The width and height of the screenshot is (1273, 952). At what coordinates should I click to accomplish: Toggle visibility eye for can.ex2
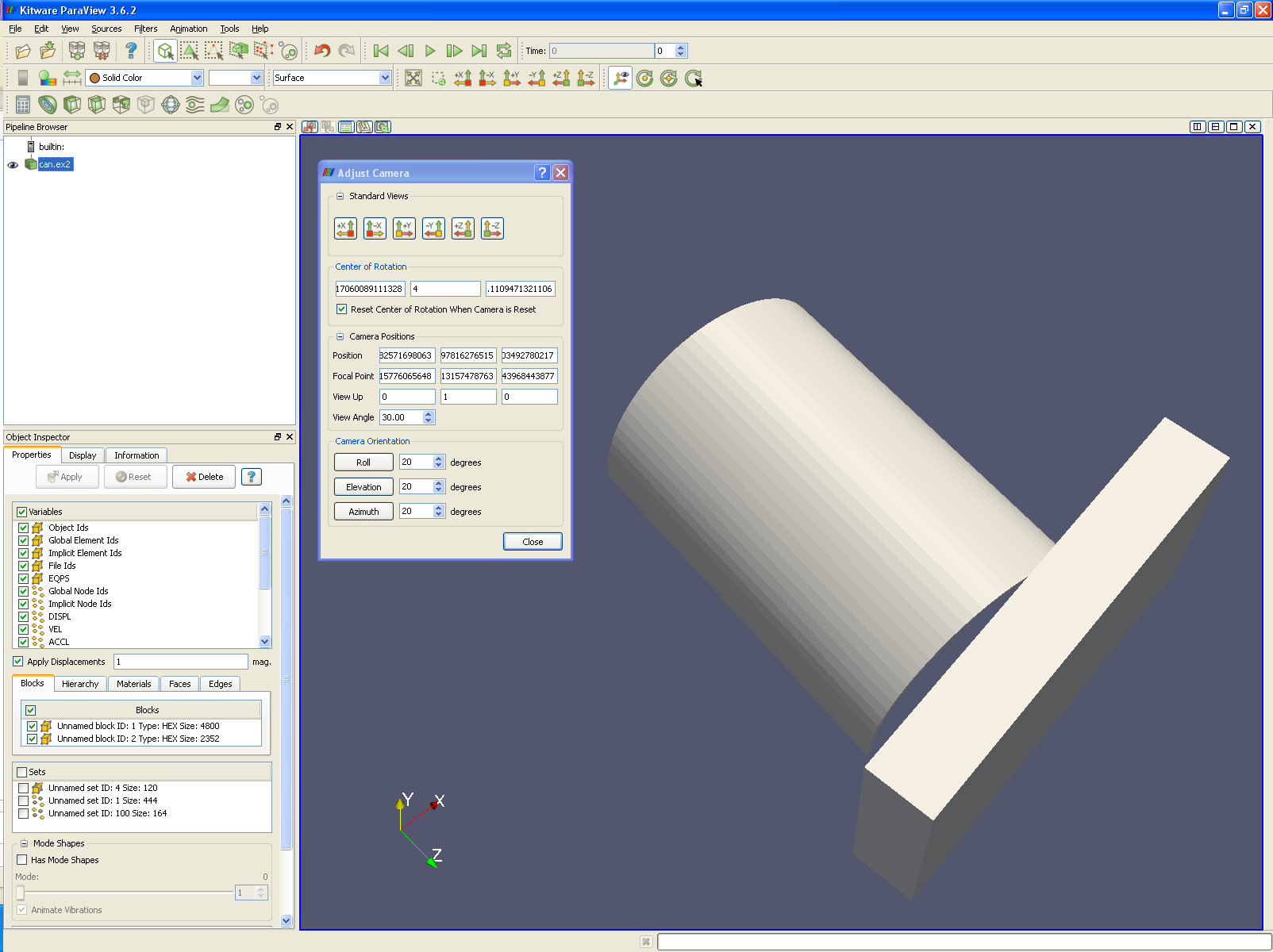pos(13,165)
